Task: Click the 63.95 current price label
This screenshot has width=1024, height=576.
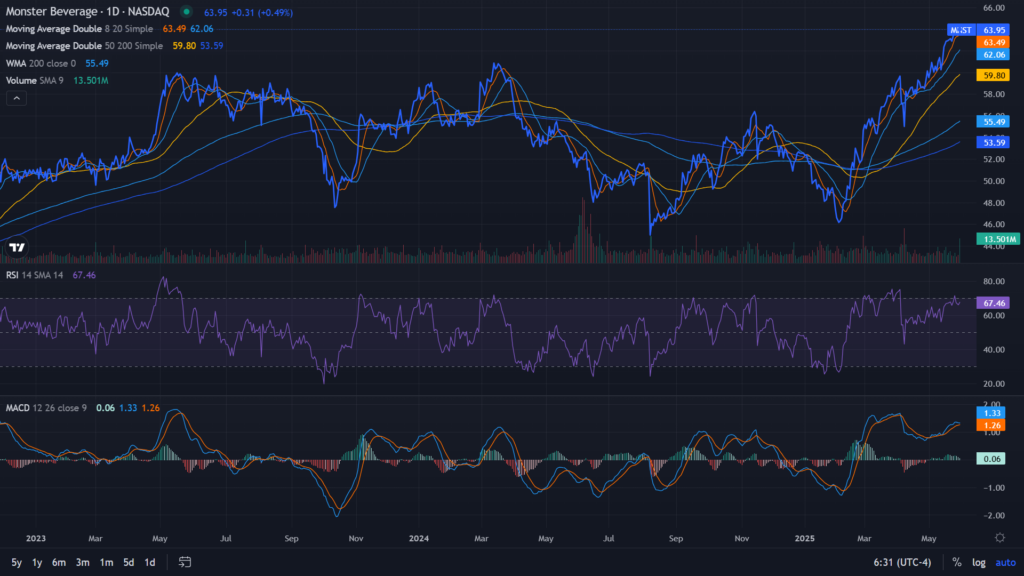Action: click(994, 30)
